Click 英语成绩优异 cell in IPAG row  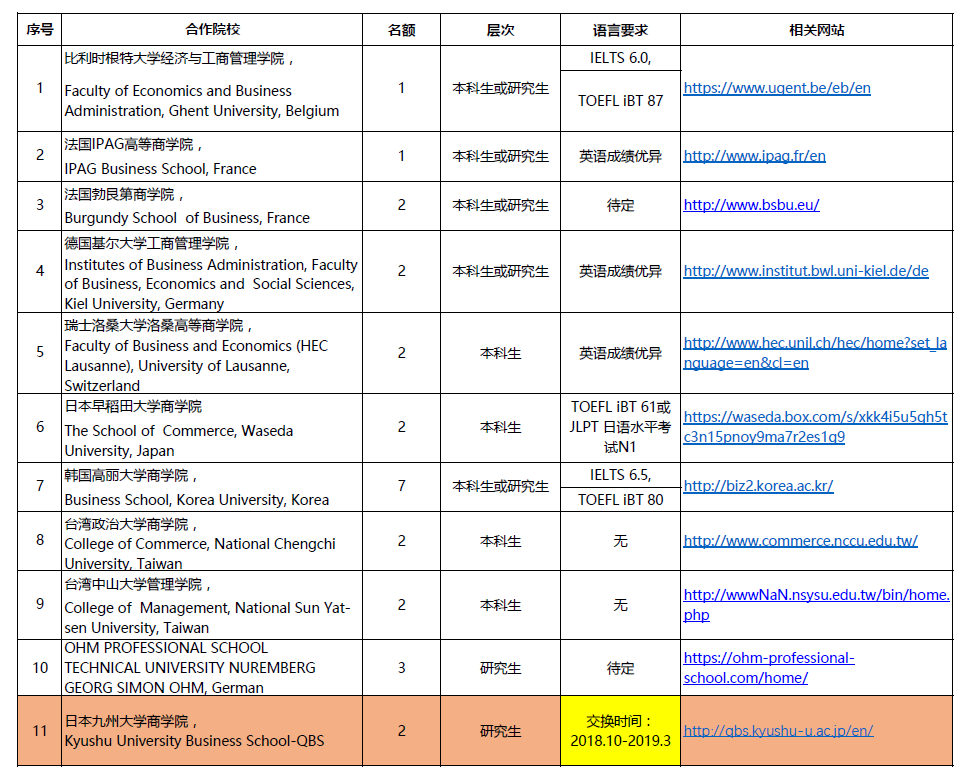point(620,156)
